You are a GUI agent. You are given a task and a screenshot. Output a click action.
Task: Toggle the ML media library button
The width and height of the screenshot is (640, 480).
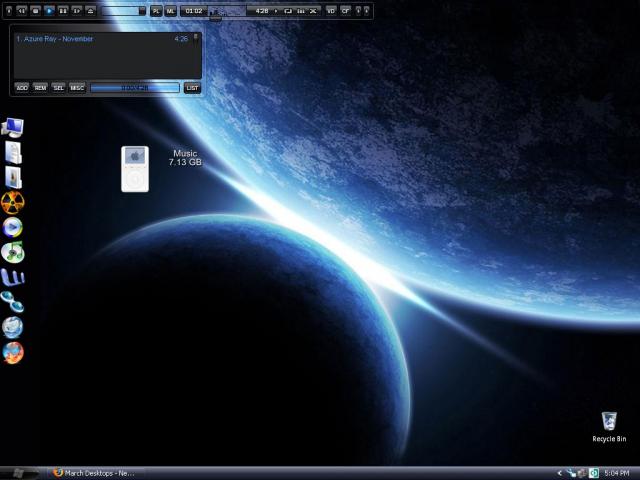[170, 11]
